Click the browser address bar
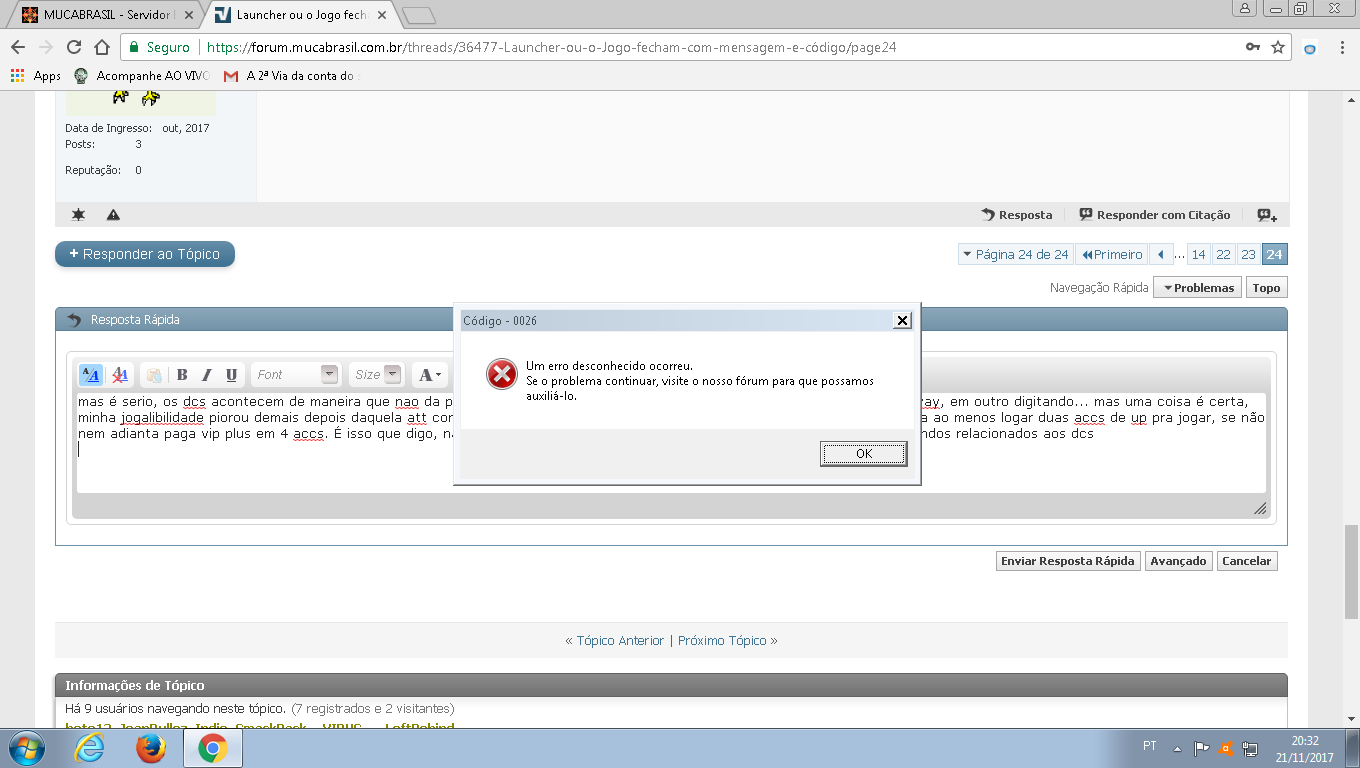The width and height of the screenshot is (1360, 768). 700,47
